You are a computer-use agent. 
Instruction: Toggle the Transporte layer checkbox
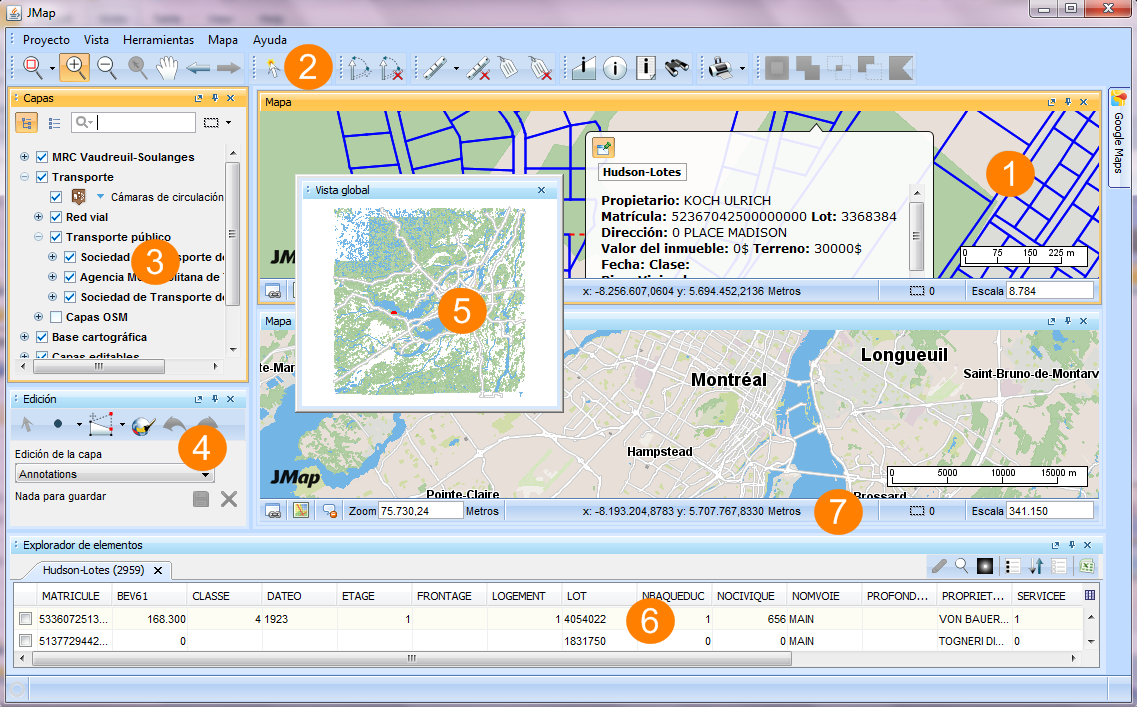pos(42,177)
